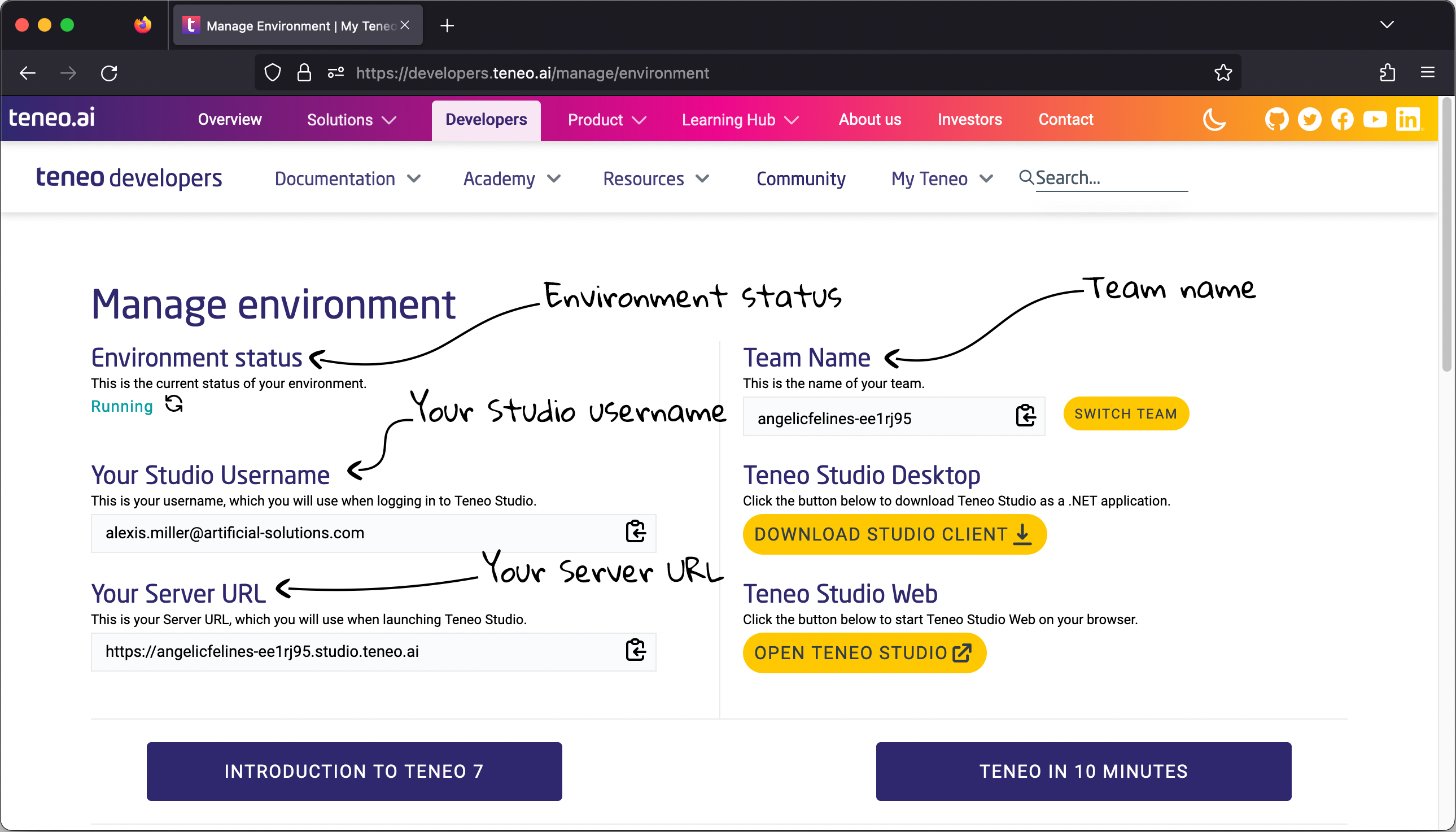Viewport: 1456px width, 832px height.
Task: Bookmark this page with star icon
Action: pos(1222,72)
